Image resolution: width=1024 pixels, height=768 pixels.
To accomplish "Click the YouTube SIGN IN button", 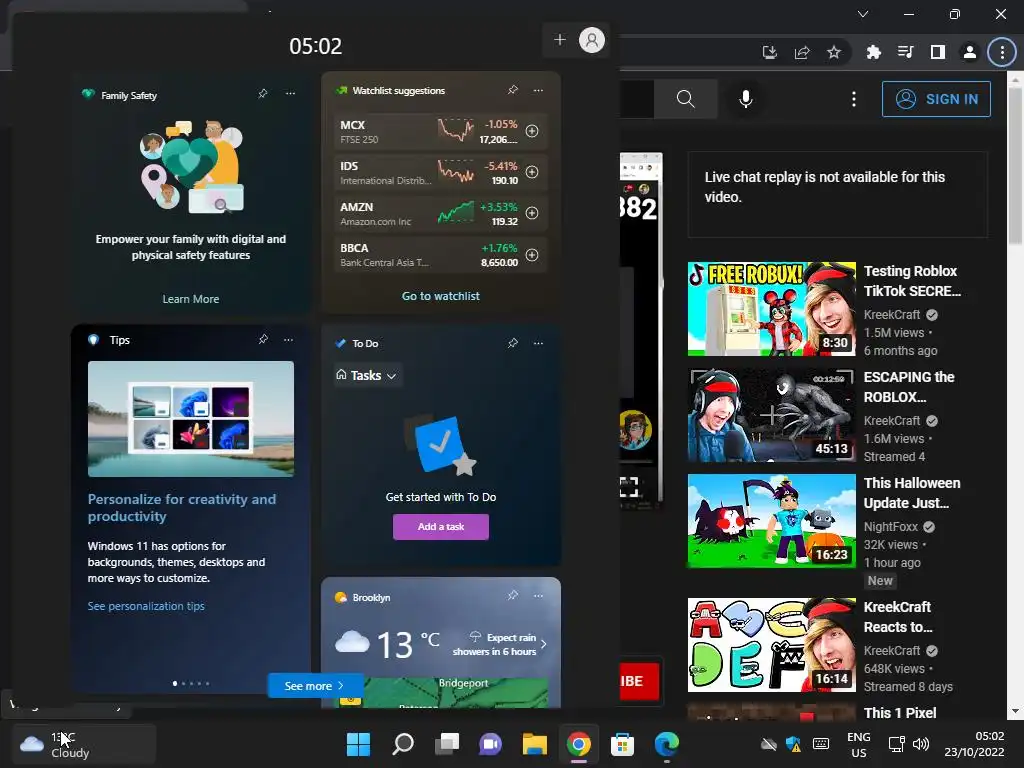I will pyautogui.click(x=936, y=99).
